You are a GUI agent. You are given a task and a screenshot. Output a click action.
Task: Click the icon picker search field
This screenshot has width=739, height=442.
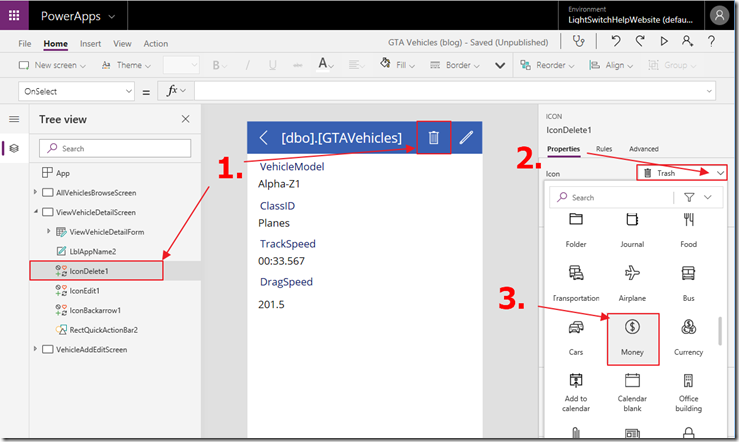pos(612,197)
